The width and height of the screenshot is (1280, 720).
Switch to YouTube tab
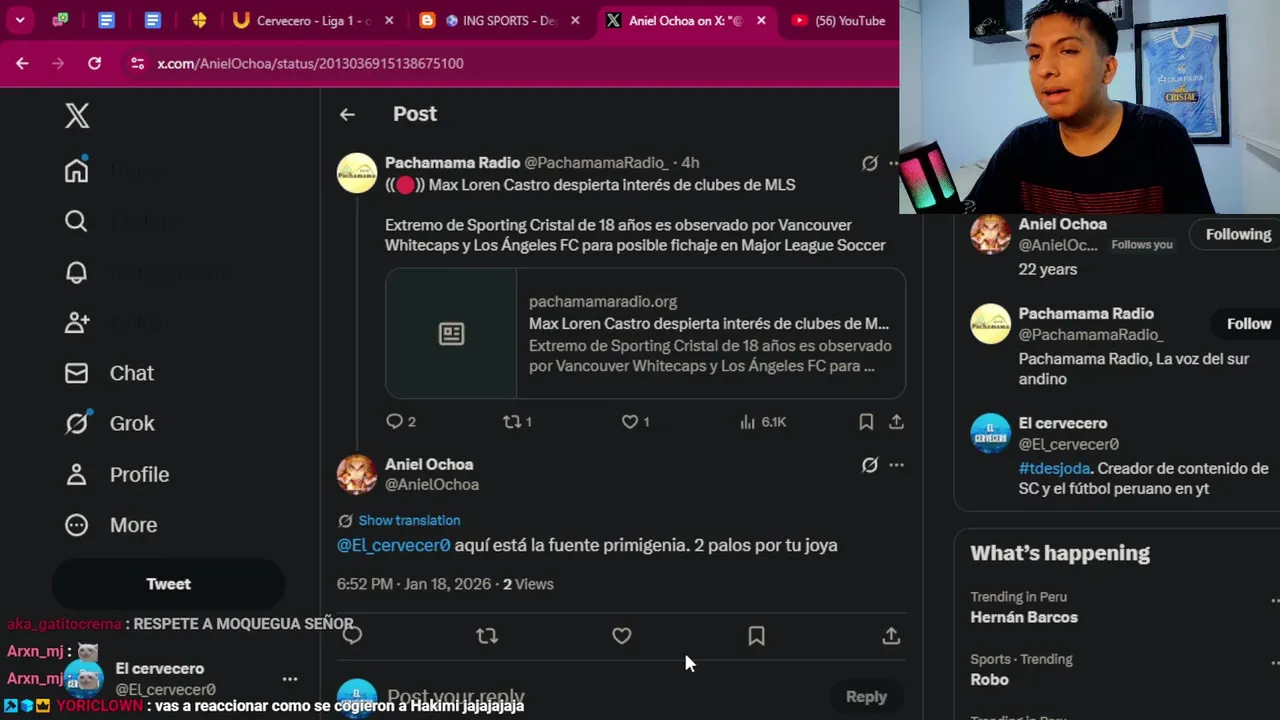coord(838,20)
